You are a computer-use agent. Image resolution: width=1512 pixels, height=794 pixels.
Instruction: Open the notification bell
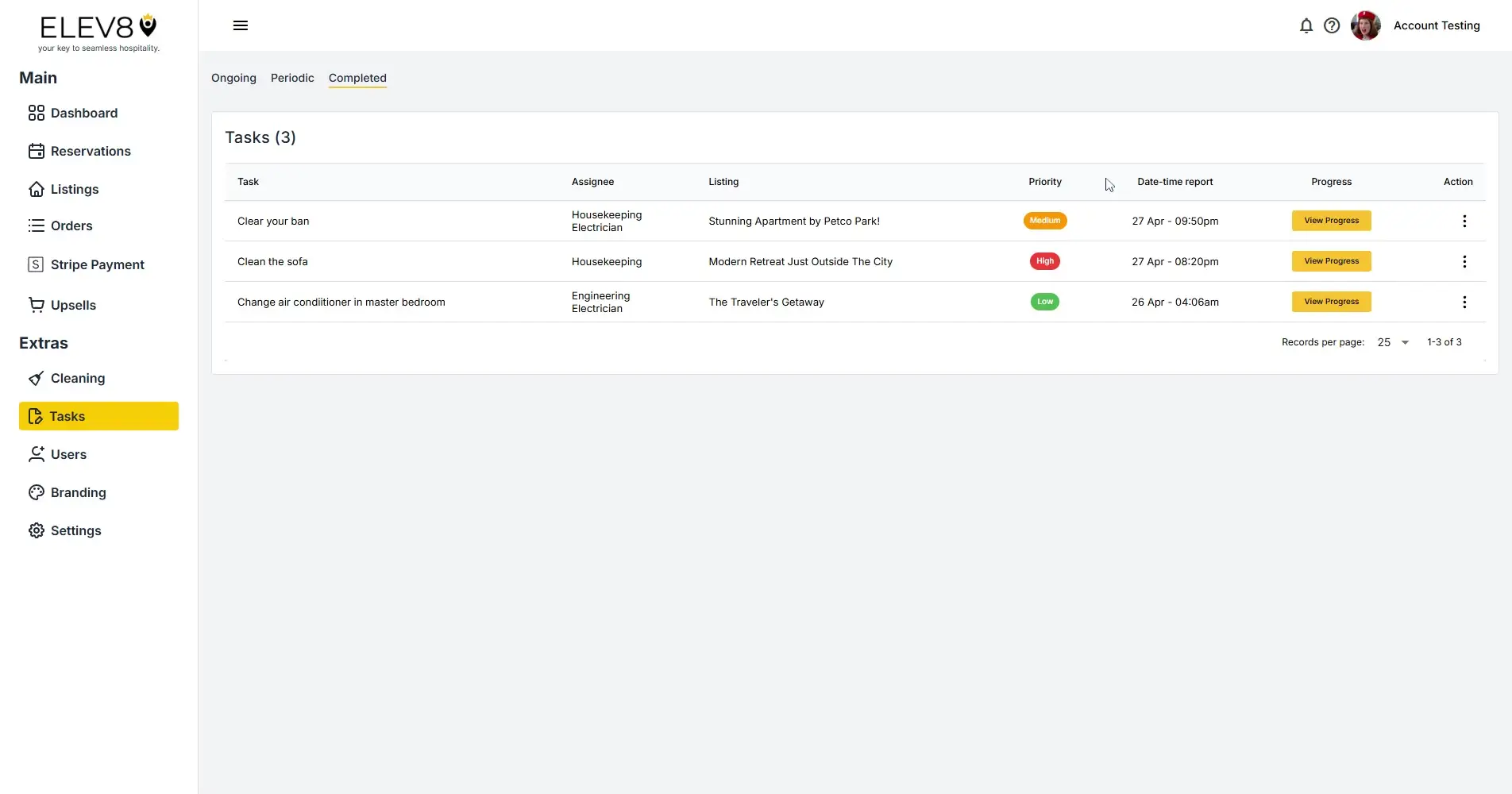[x=1306, y=25]
